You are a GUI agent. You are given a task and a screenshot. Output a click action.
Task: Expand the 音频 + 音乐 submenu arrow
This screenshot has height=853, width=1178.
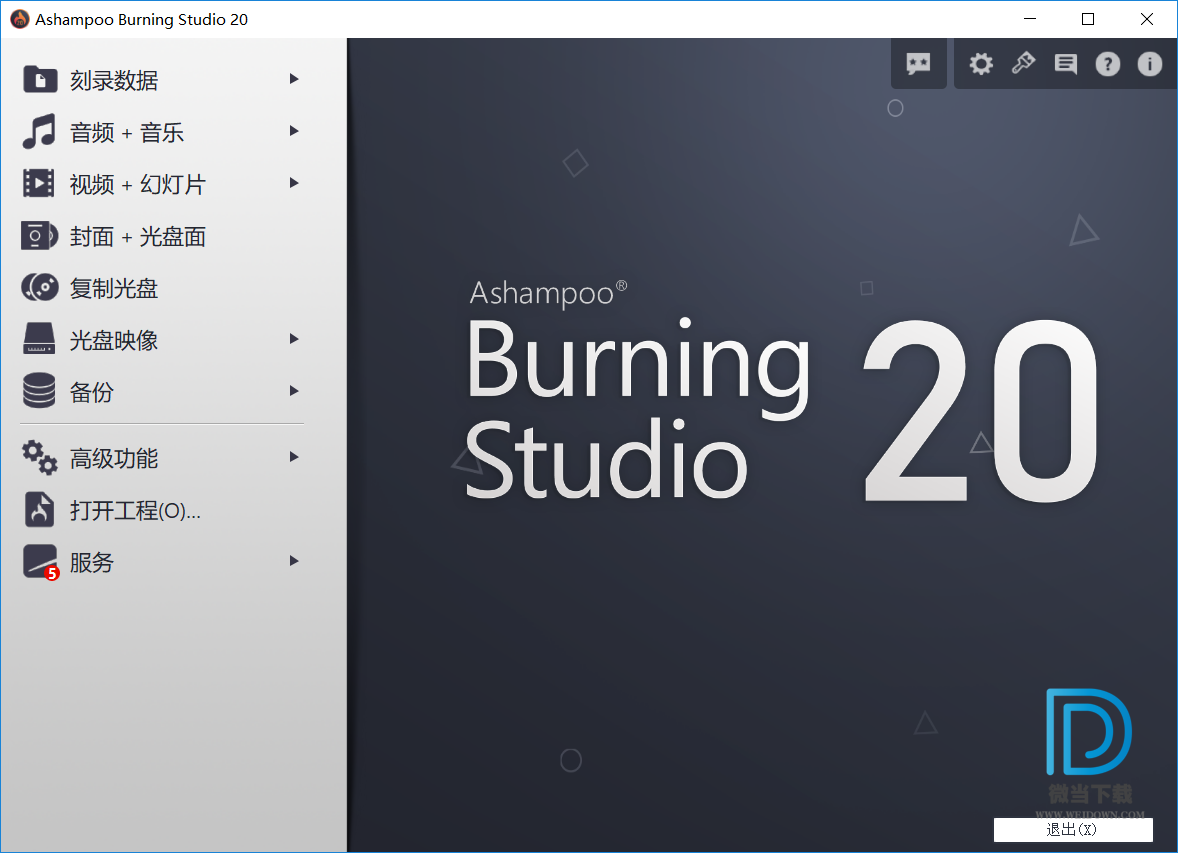click(x=294, y=131)
